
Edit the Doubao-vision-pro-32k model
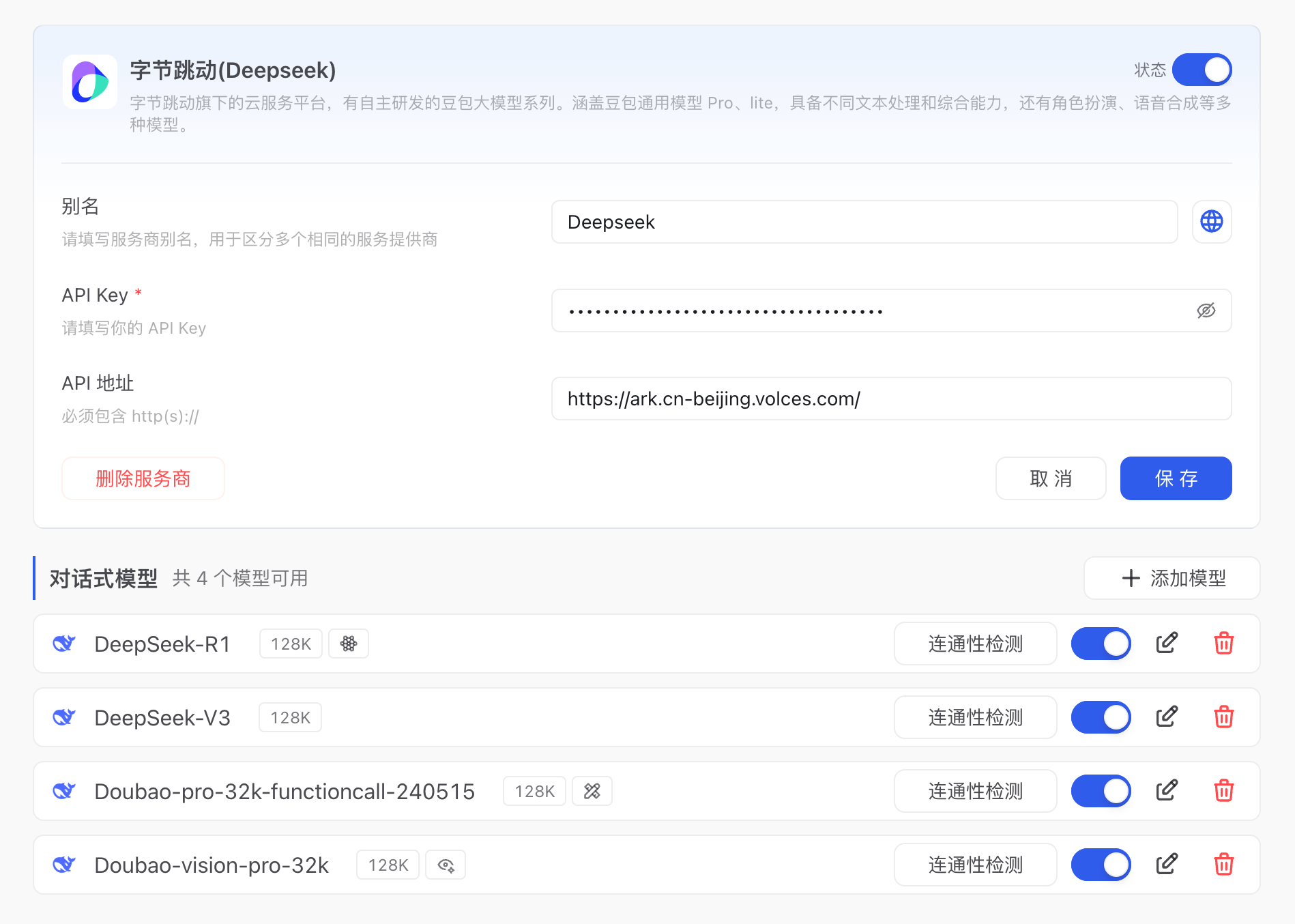tap(1167, 864)
